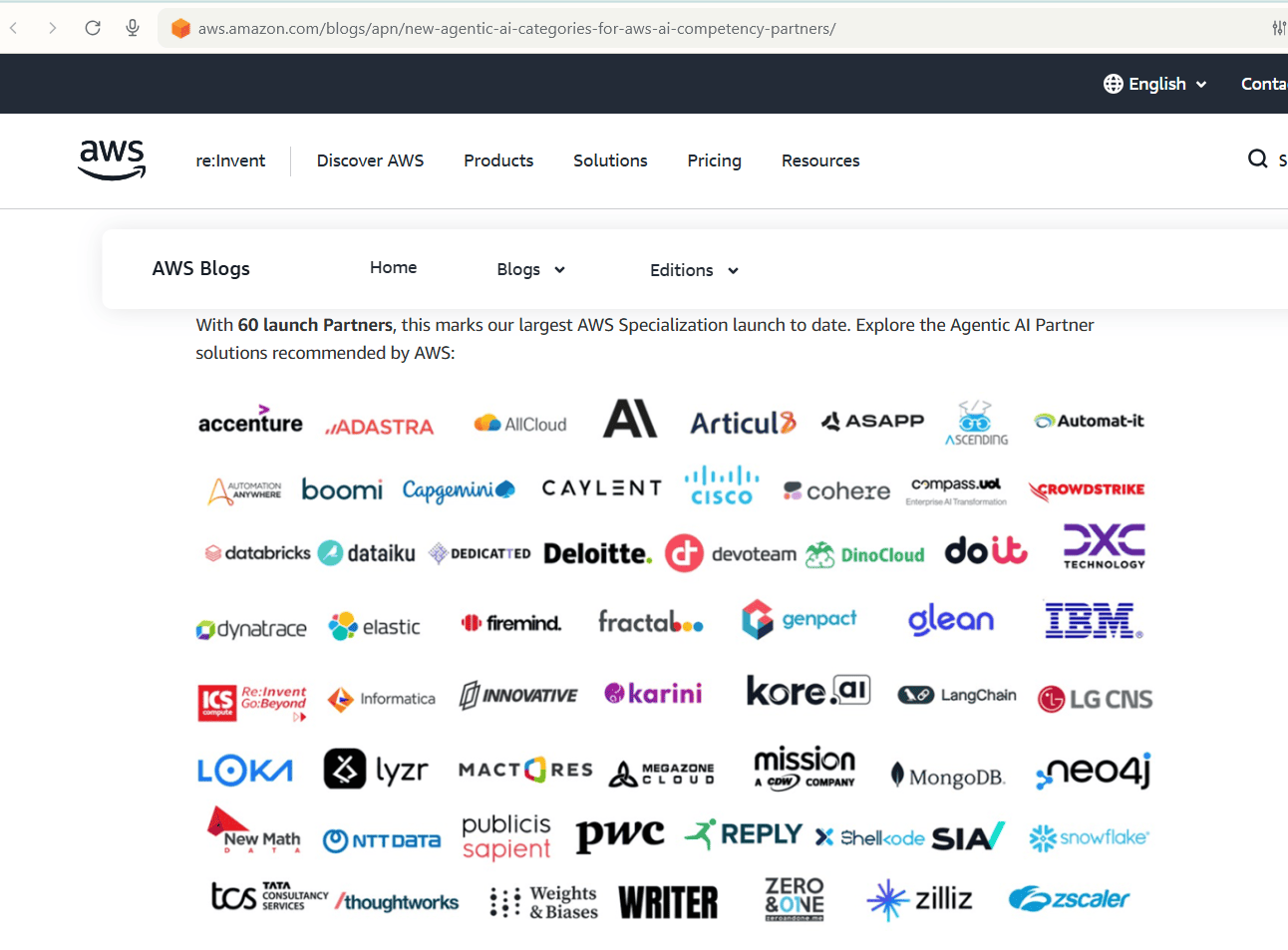
Task: Open the Resources menu
Action: [x=820, y=160]
